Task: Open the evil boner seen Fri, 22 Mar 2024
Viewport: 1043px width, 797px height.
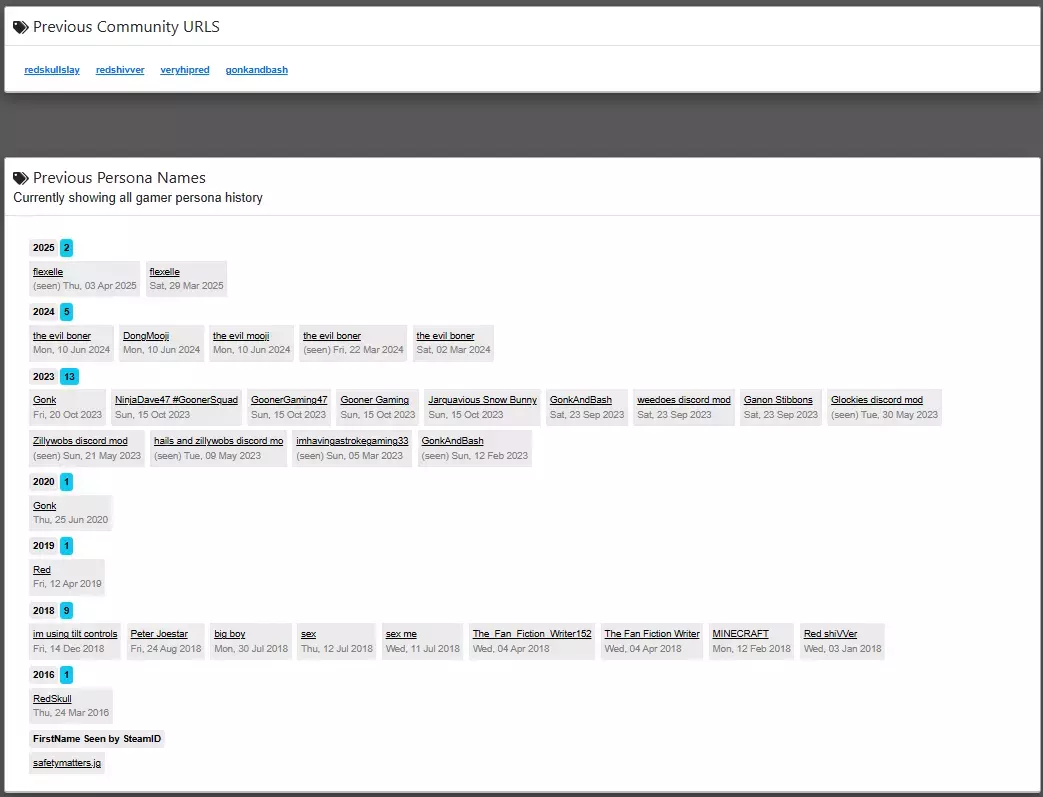Action: pyautogui.click(x=332, y=336)
